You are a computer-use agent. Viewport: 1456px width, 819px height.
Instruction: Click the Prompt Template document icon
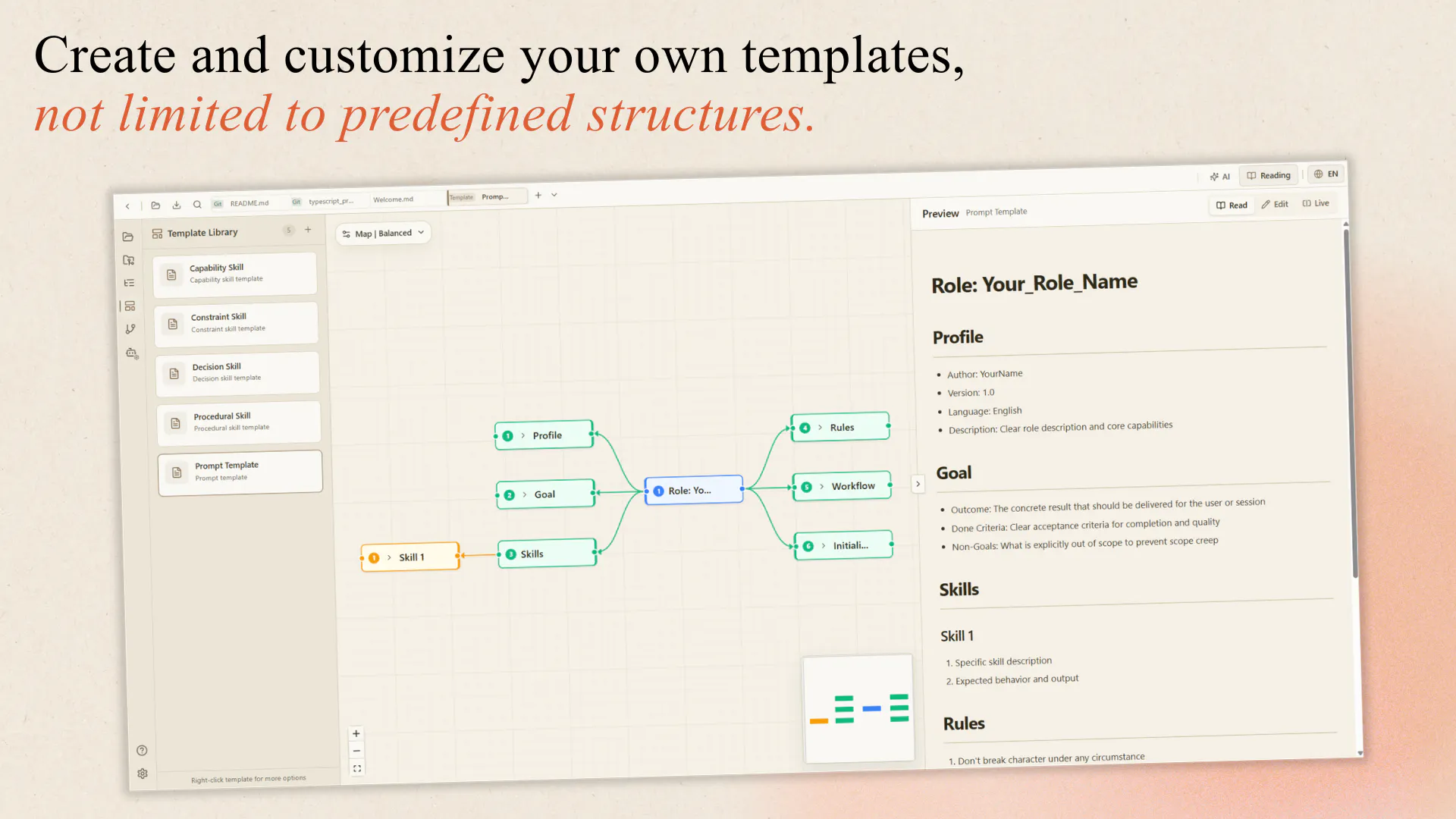pyautogui.click(x=177, y=472)
